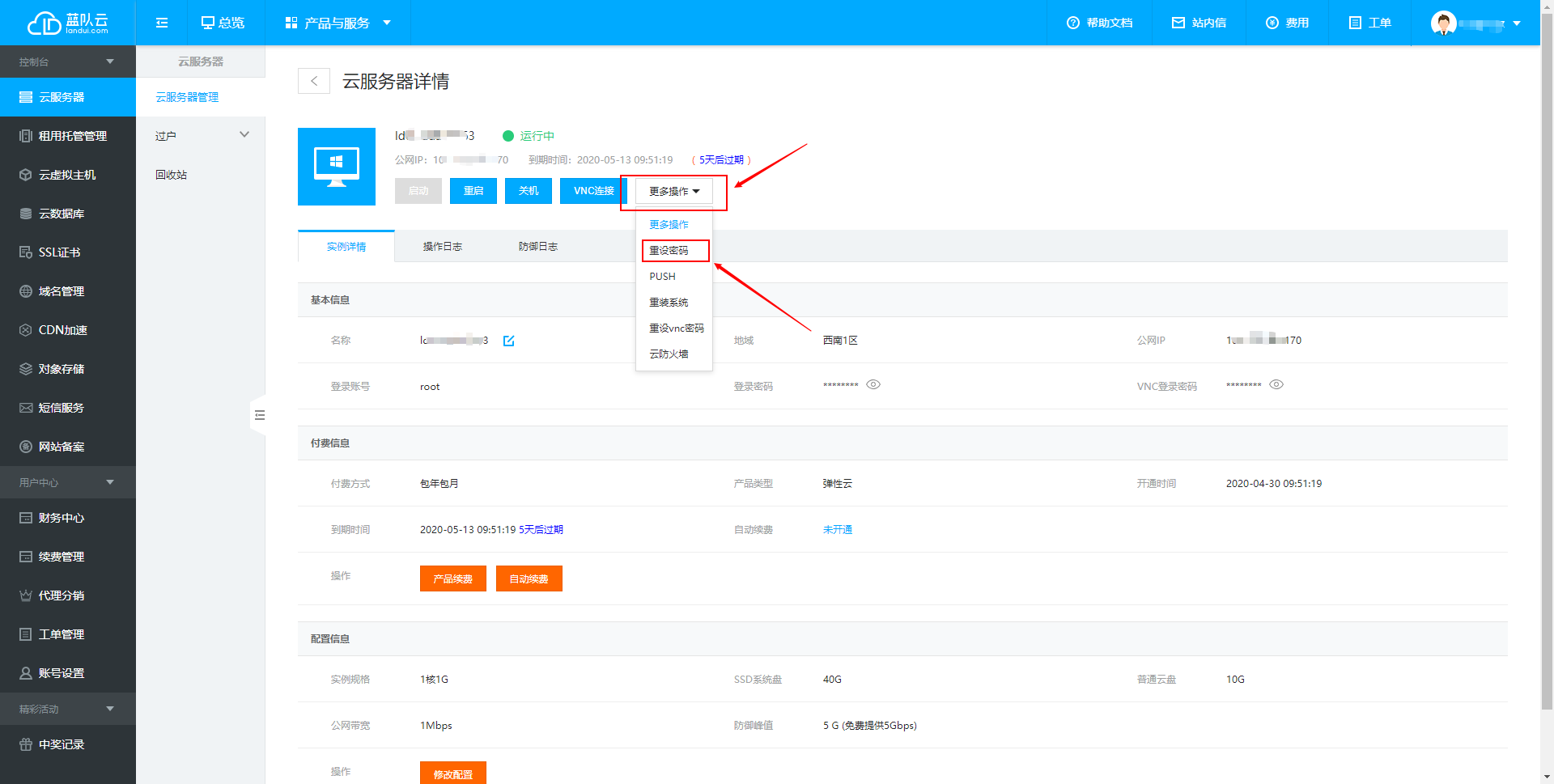Viewport: 1554px width, 784px height.
Task: Click the 重启 restart button
Action: coord(473,191)
